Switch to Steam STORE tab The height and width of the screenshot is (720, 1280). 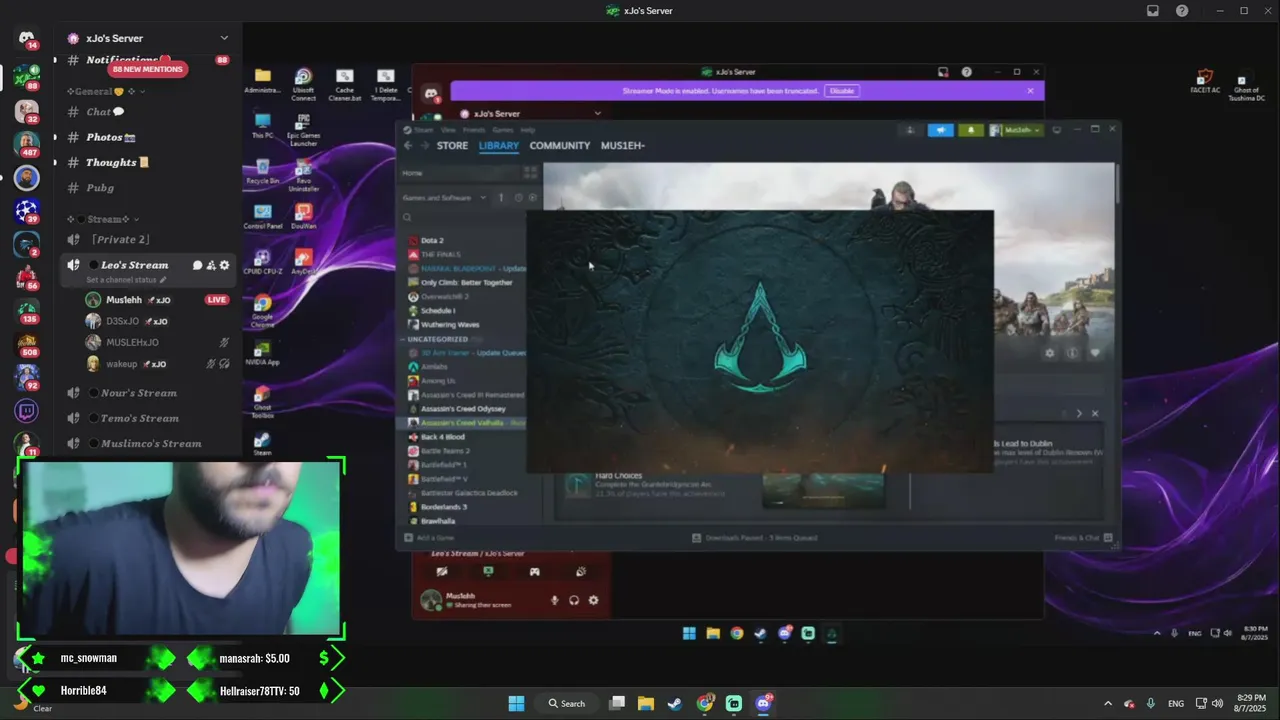point(452,146)
